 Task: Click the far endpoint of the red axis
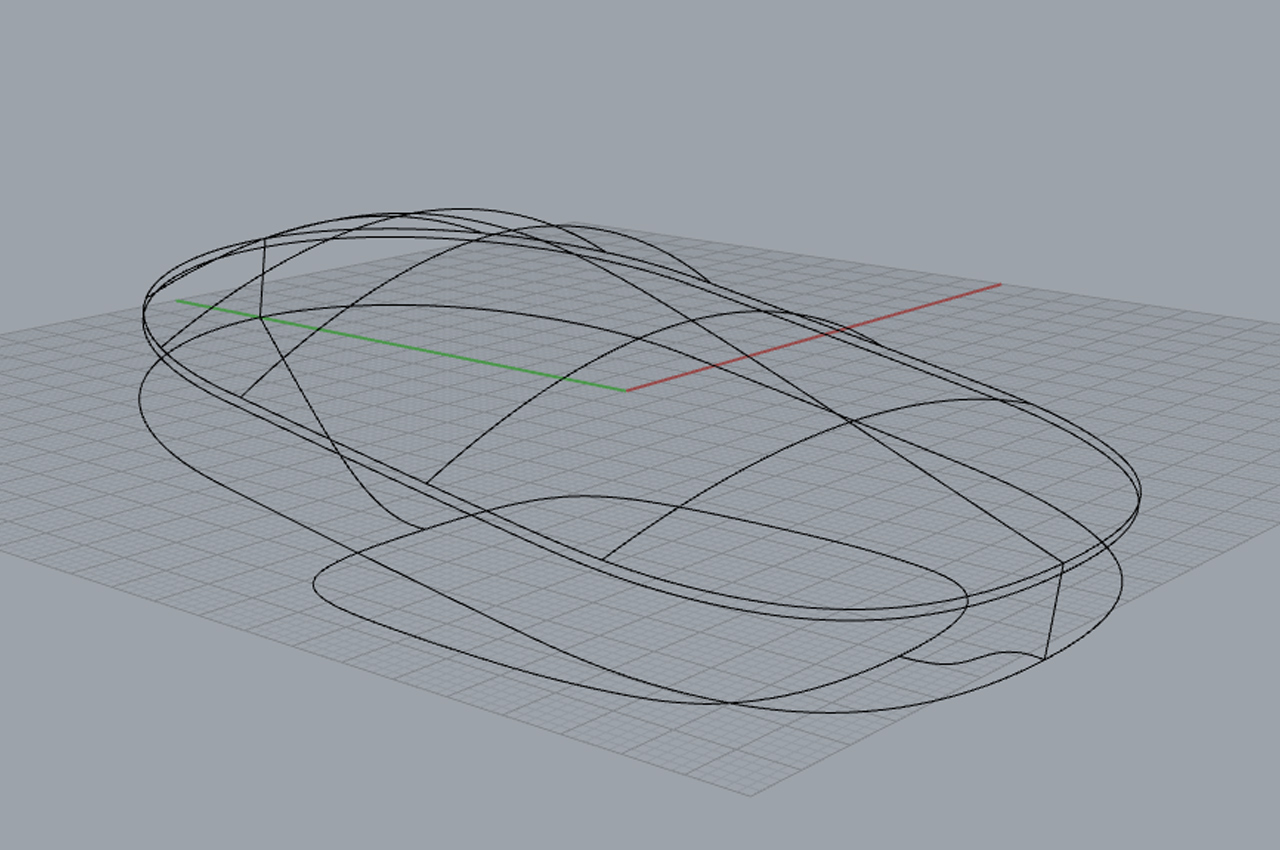pyautogui.click(x=1000, y=285)
